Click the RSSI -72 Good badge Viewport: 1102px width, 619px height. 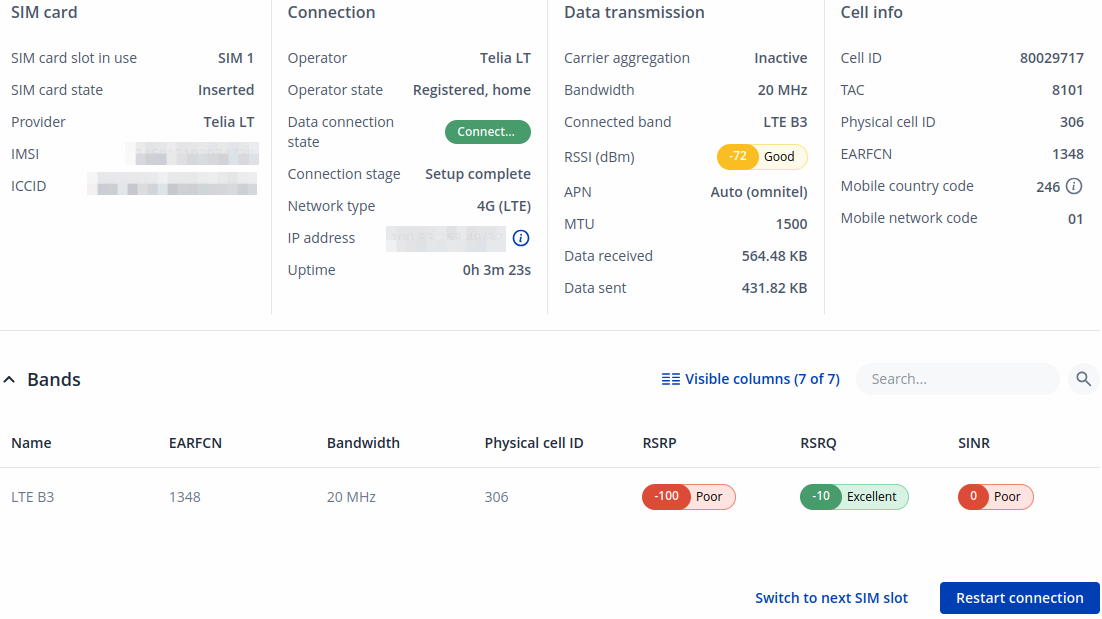click(761, 157)
